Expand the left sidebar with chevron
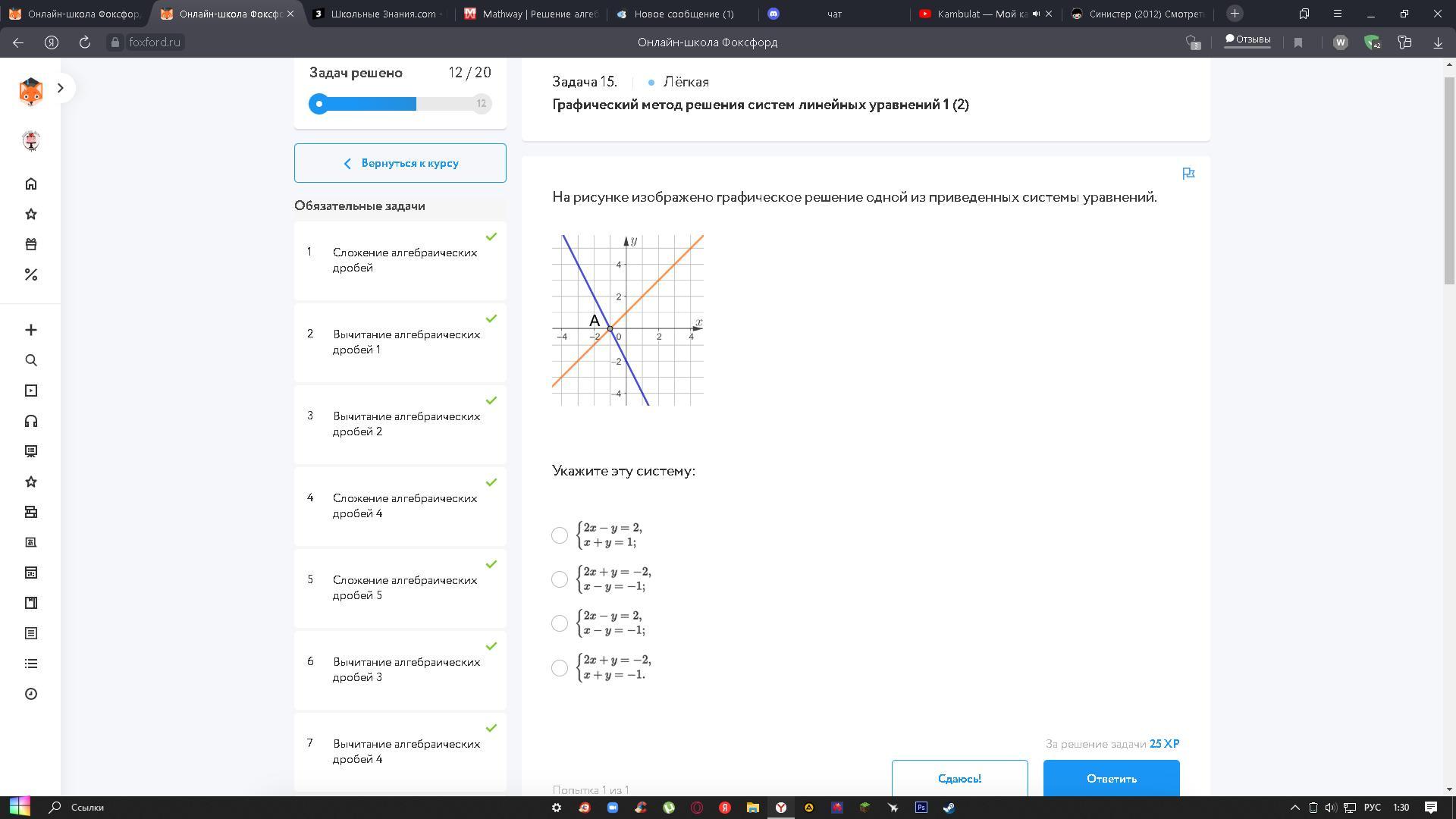The image size is (1456, 819). click(x=61, y=88)
